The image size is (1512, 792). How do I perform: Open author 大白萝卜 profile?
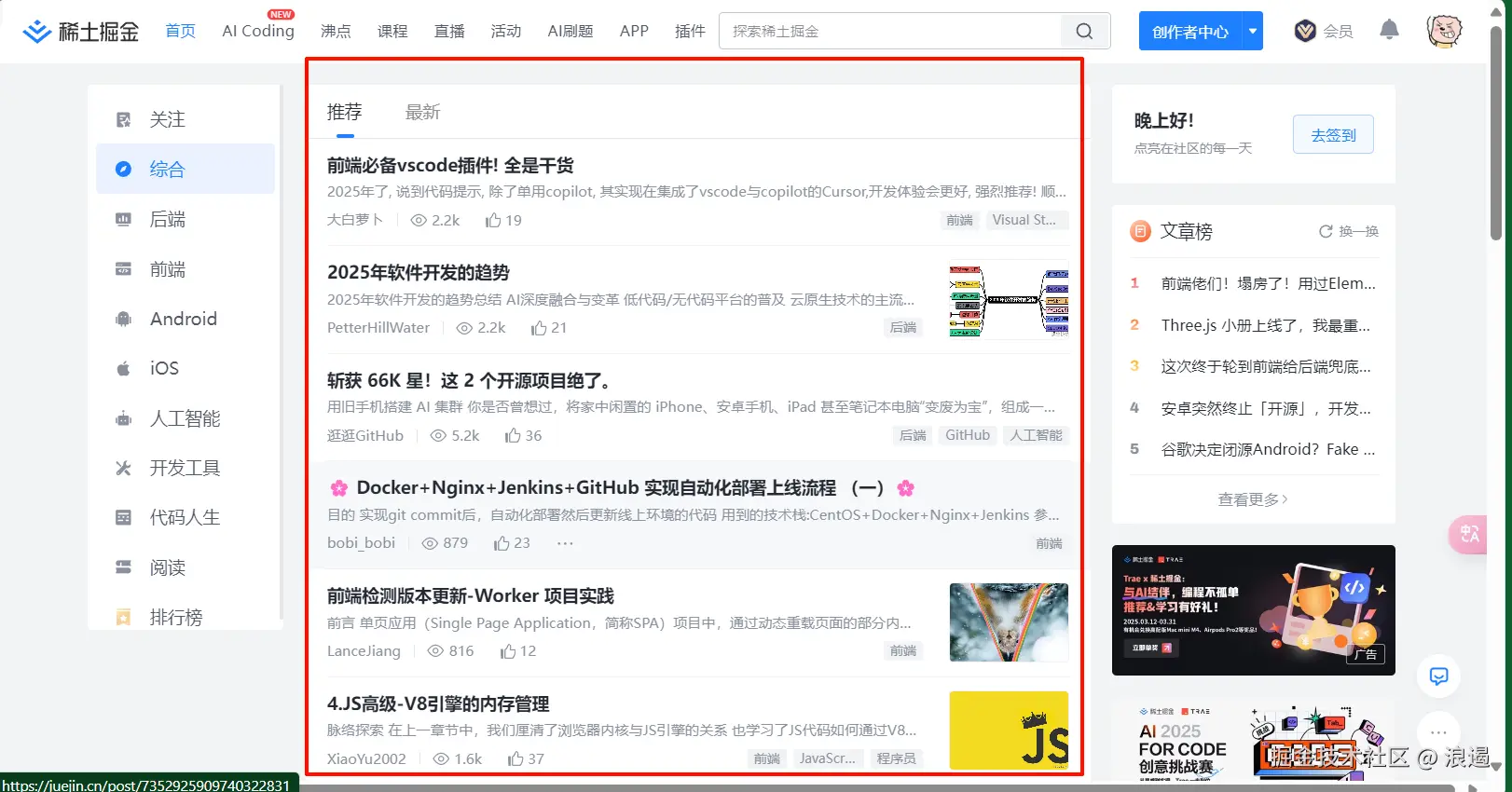pyautogui.click(x=355, y=220)
